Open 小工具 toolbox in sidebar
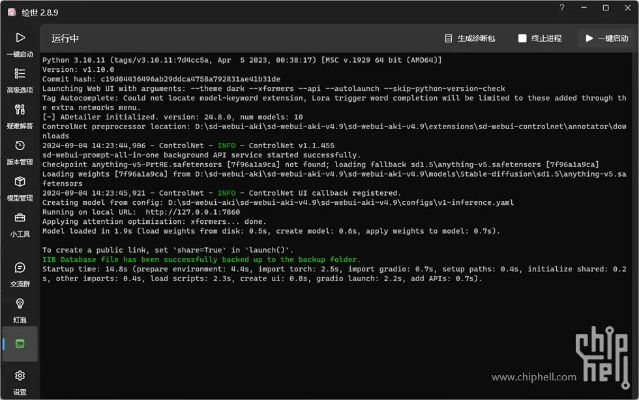 pos(19,224)
